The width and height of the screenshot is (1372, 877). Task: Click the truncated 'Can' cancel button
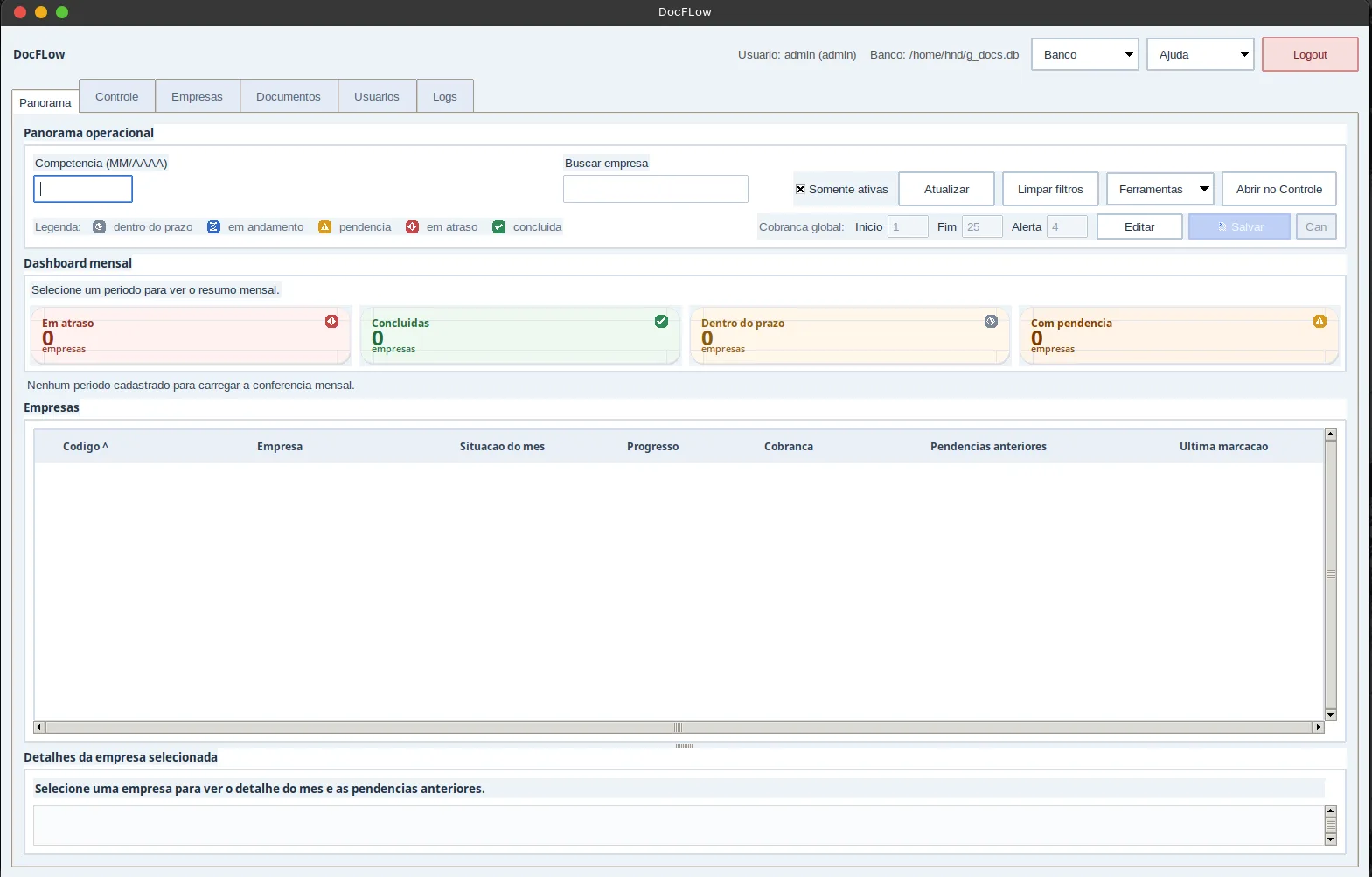pos(1316,226)
